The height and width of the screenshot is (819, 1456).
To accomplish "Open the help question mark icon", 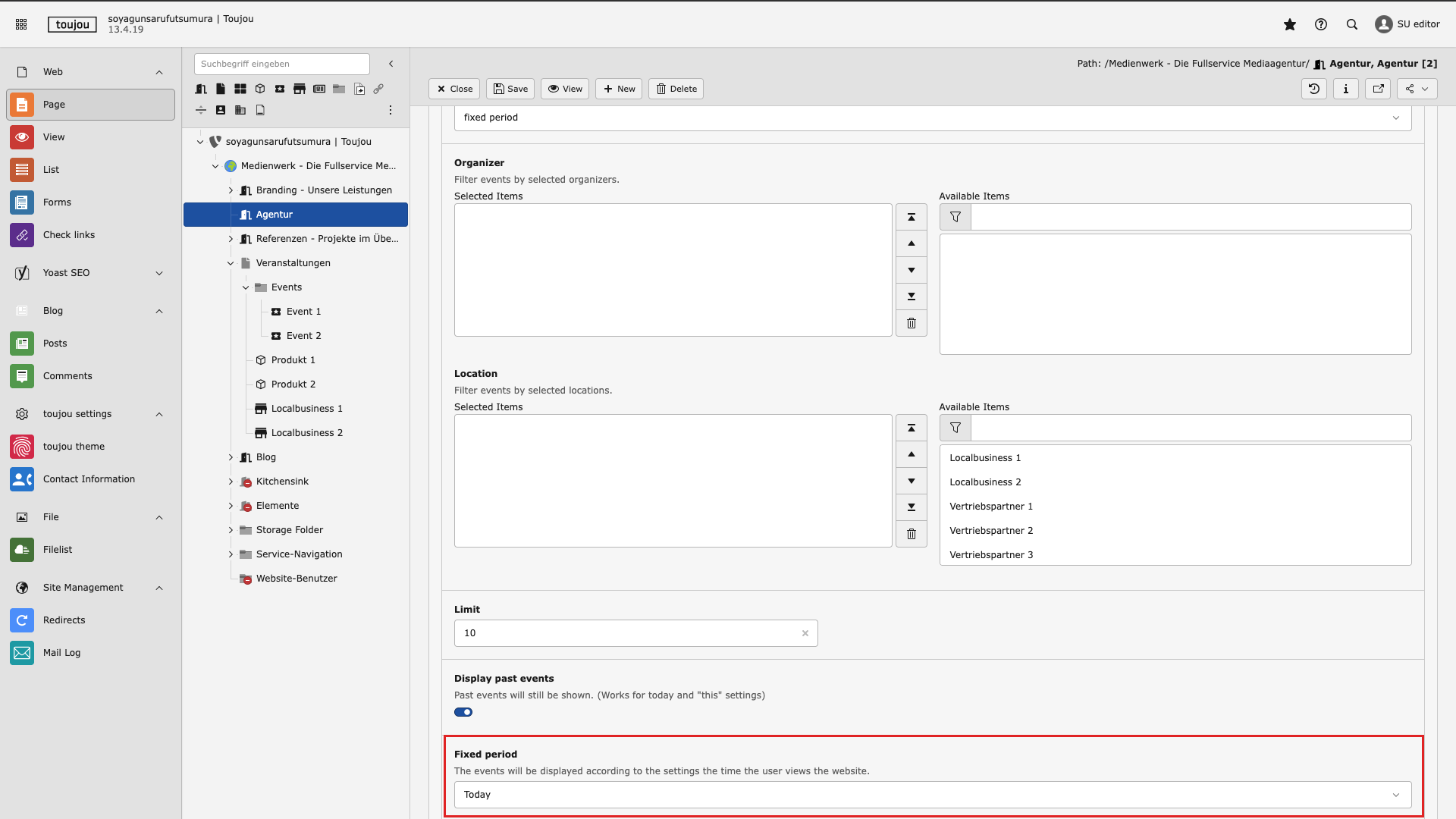I will click(x=1320, y=24).
